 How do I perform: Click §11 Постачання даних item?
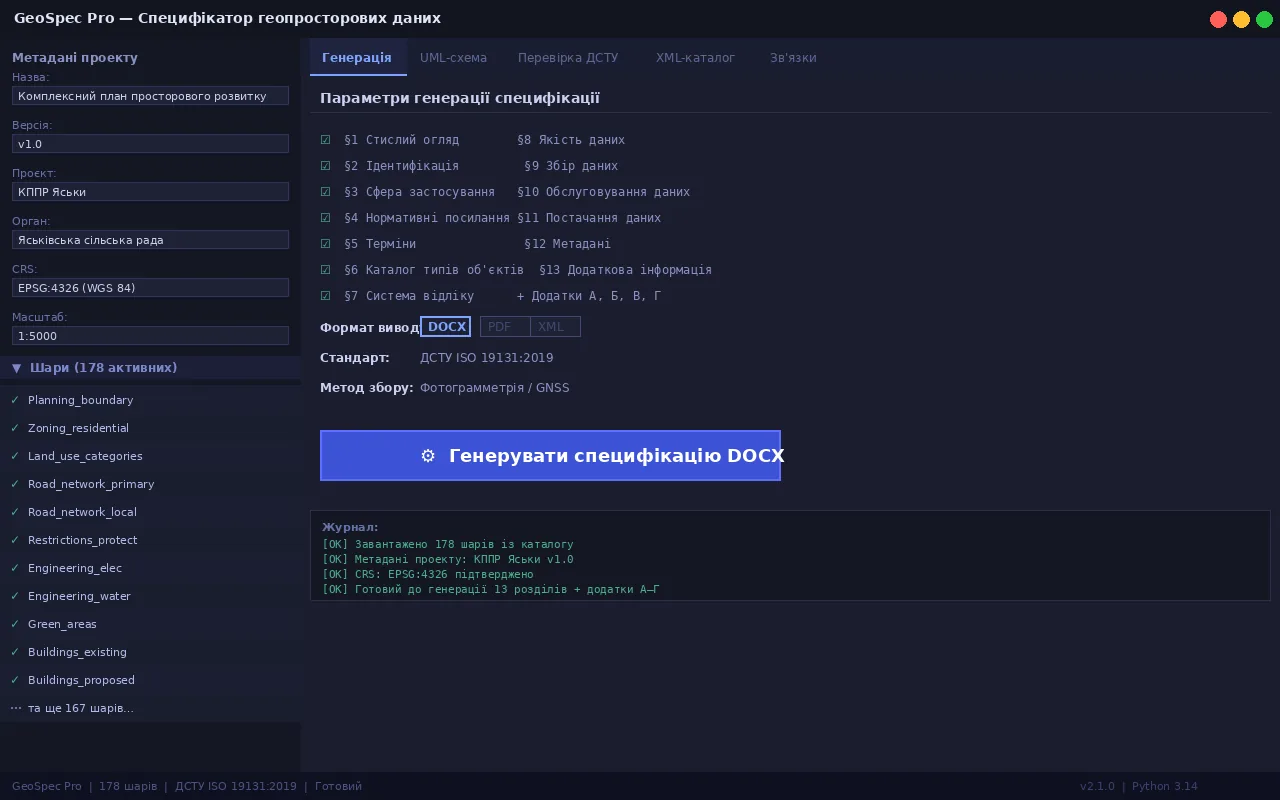coord(589,218)
